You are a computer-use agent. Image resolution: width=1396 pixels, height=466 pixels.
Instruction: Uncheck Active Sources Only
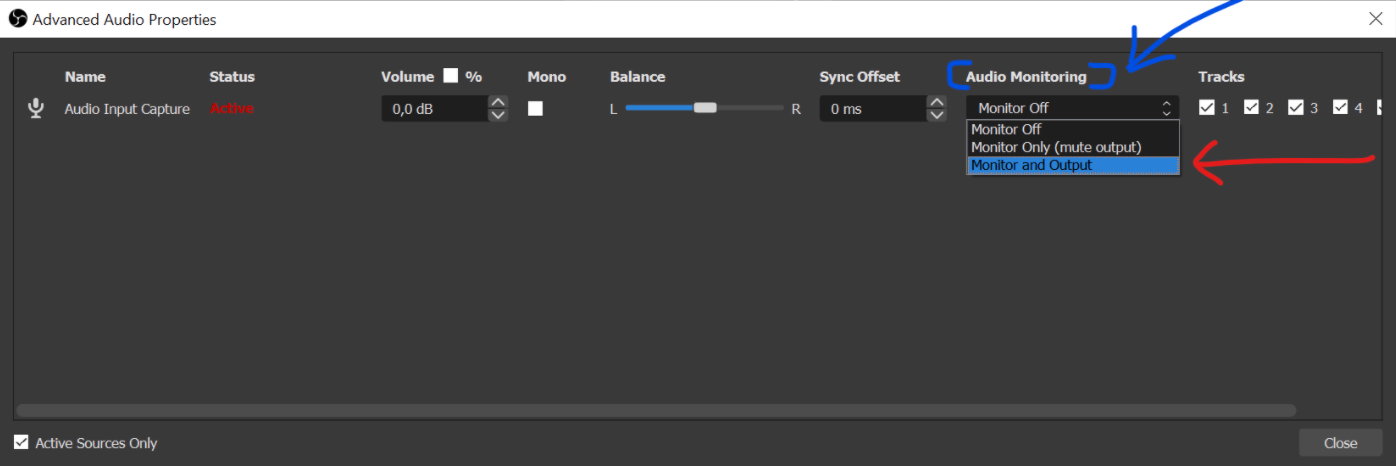(21, 442)
